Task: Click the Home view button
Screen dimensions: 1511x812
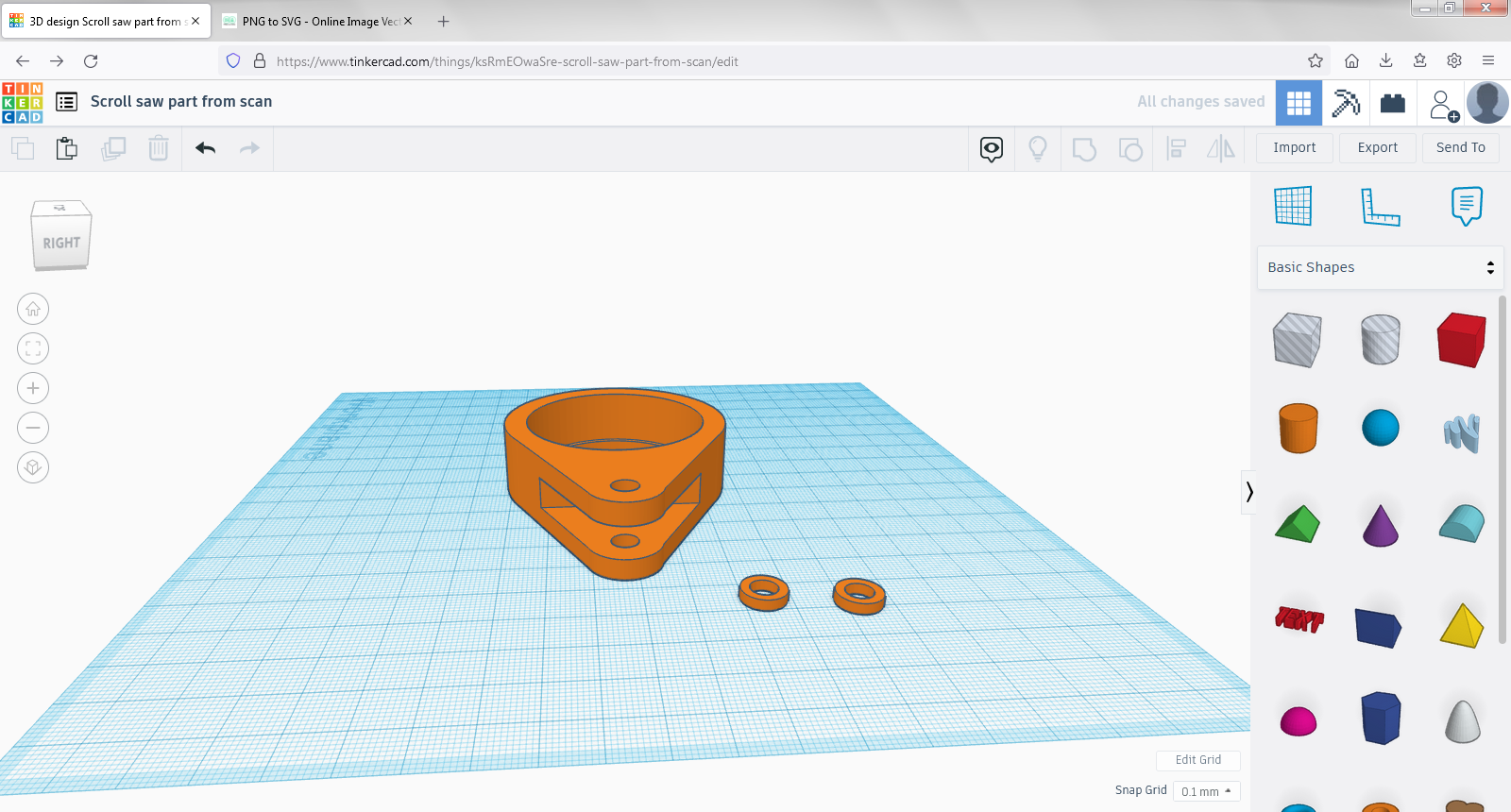Action: [33, 309]
